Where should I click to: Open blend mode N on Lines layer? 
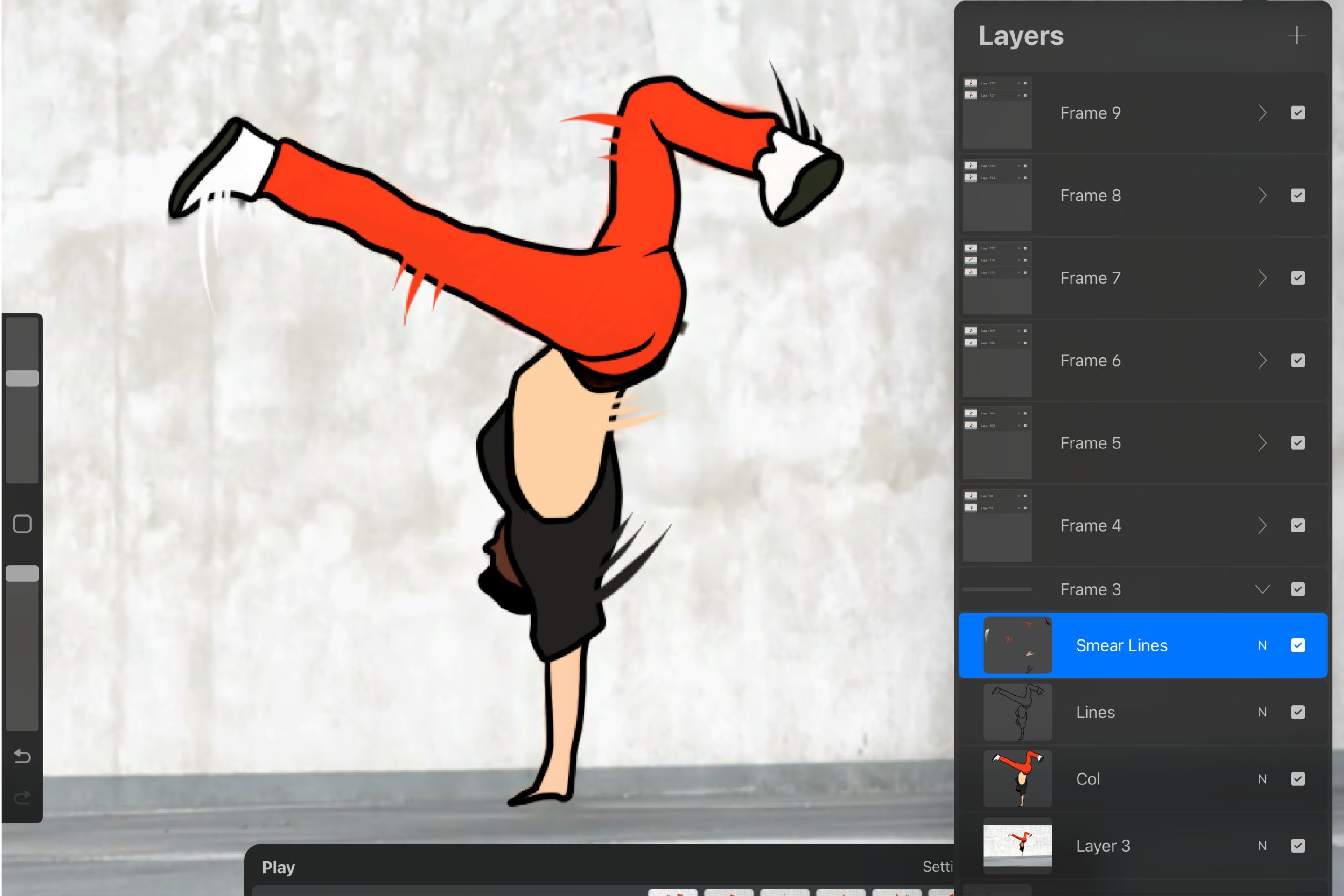tap(1262, 713)
